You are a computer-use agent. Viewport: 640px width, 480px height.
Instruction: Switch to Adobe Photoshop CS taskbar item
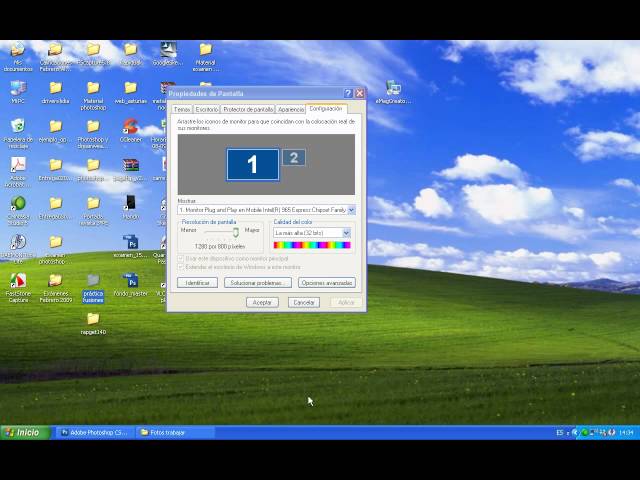[x=94, y=433]
